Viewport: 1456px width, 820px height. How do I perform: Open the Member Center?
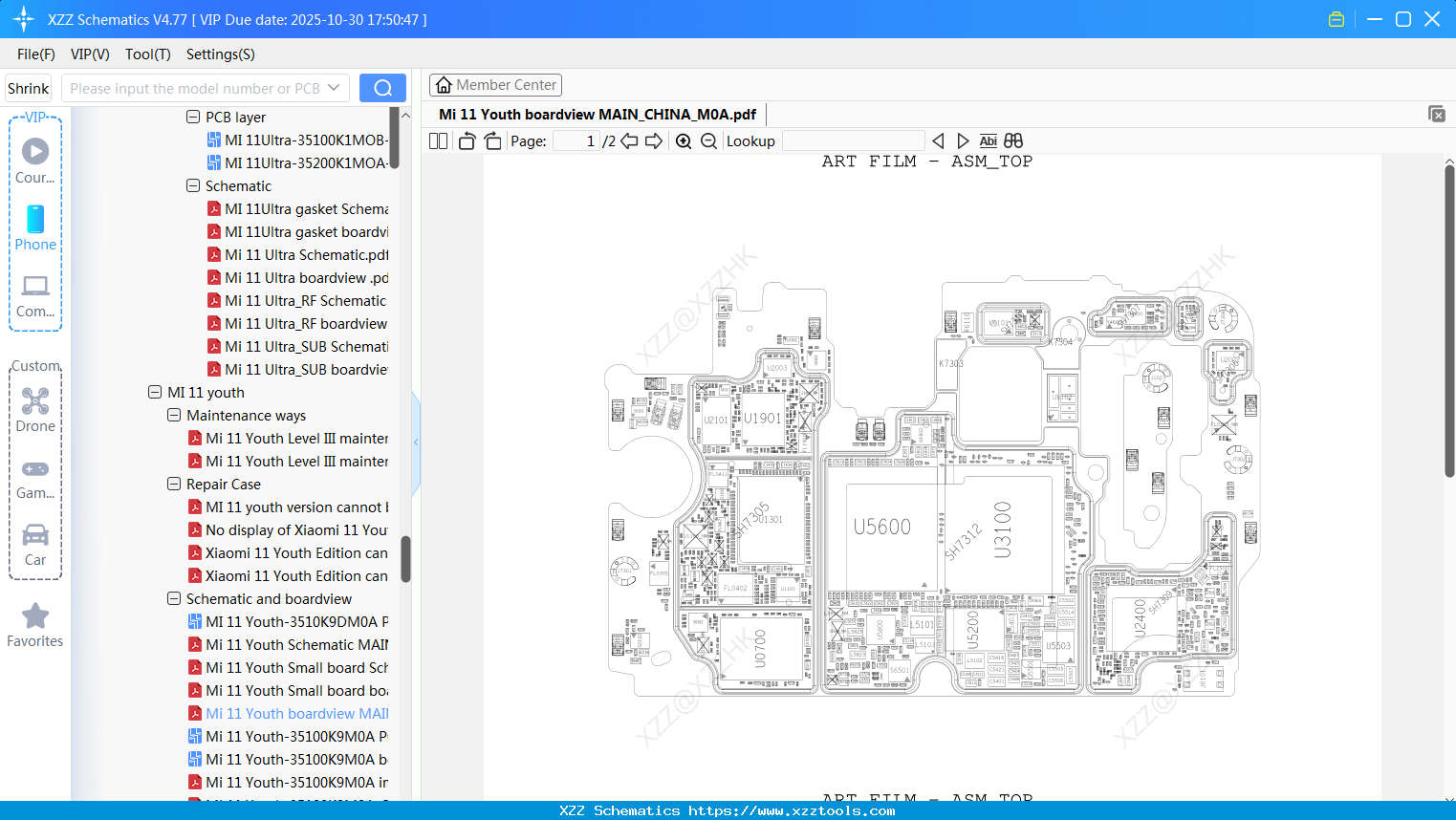pos(495,84)
